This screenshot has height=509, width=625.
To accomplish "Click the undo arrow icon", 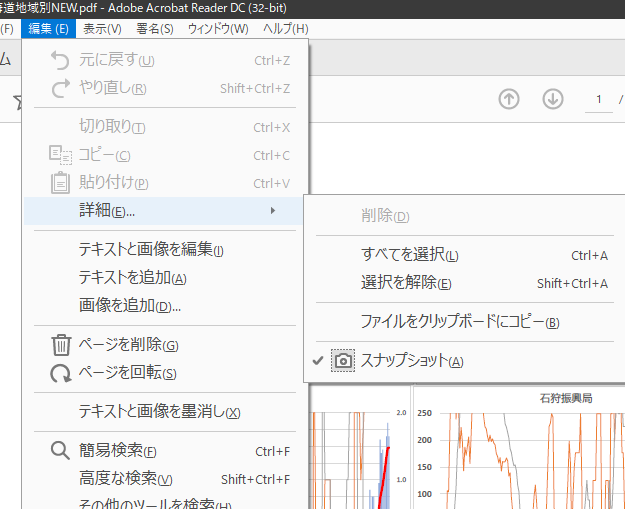I will click(60, 61).
